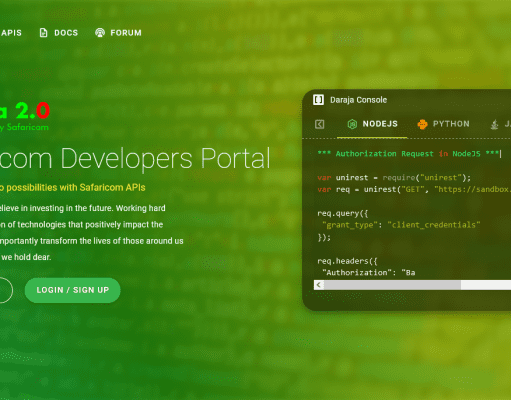511x400 pixels.
Task: Click the NodeJS hexagon icon
Action: (x=352, y=124)
